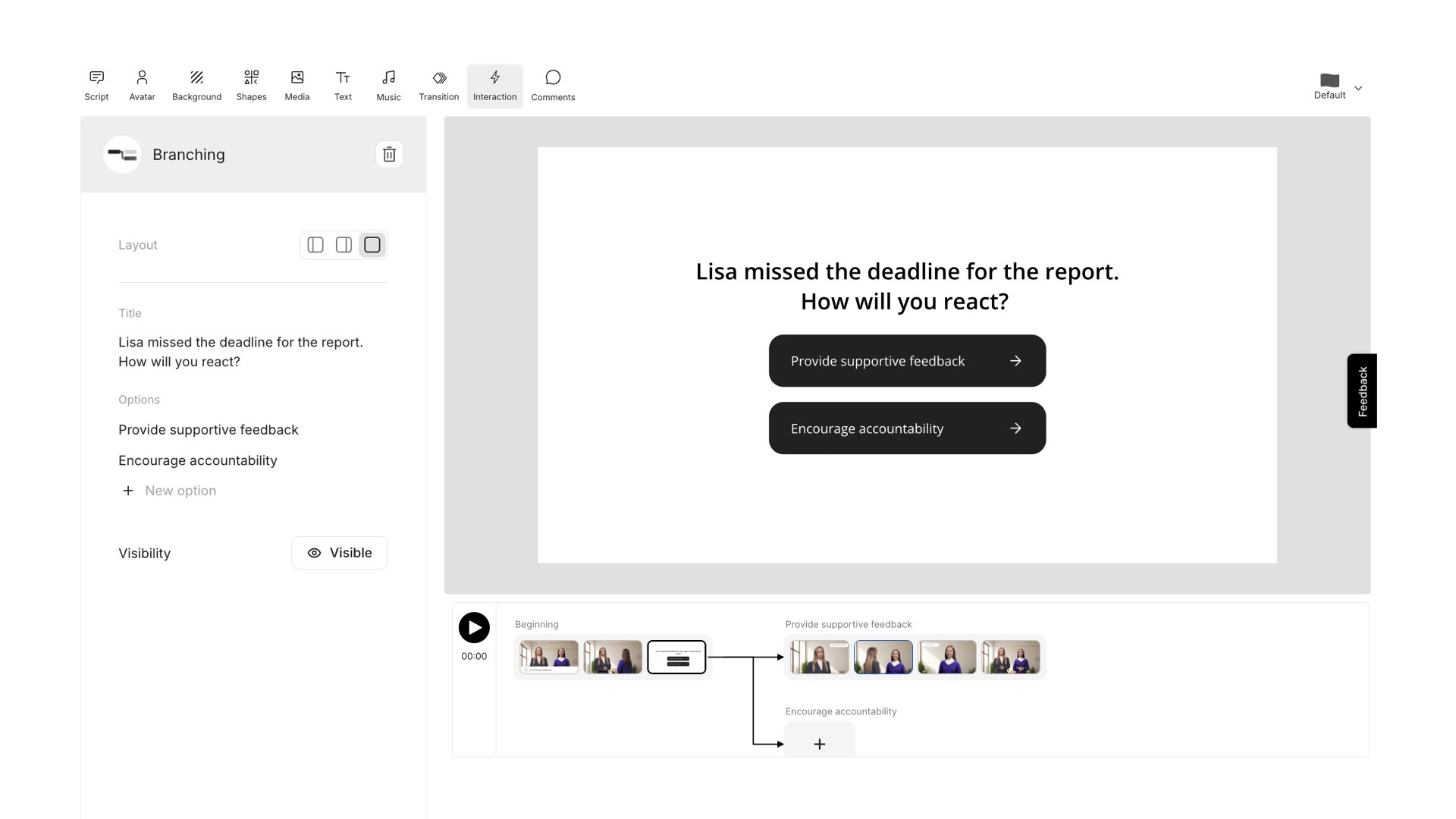Open the Avatar tool
Screen dimensions: 1456x819
(x=142, y=86)
